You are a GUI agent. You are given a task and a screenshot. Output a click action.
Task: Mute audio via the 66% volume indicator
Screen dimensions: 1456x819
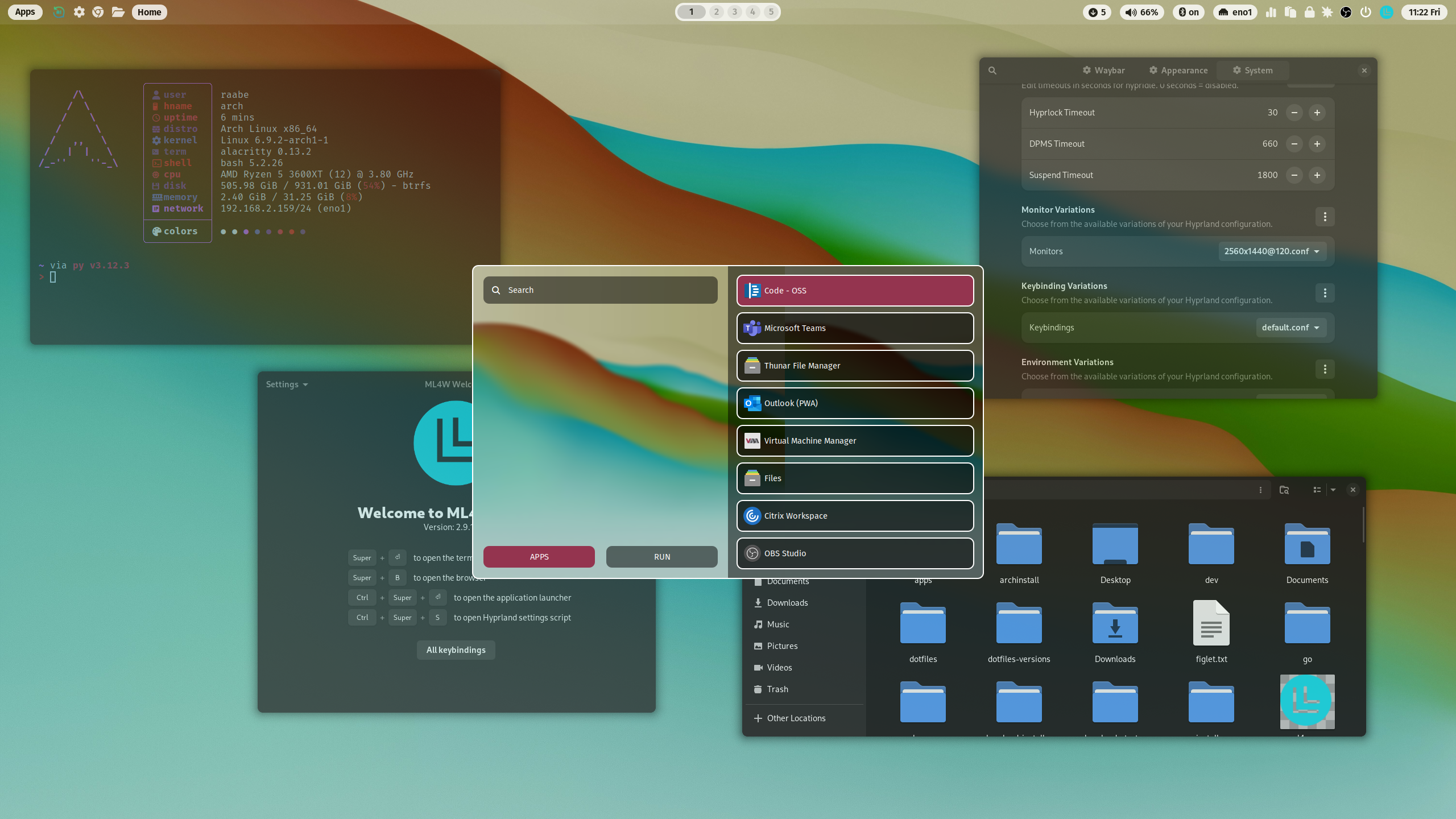[1141, 12]
